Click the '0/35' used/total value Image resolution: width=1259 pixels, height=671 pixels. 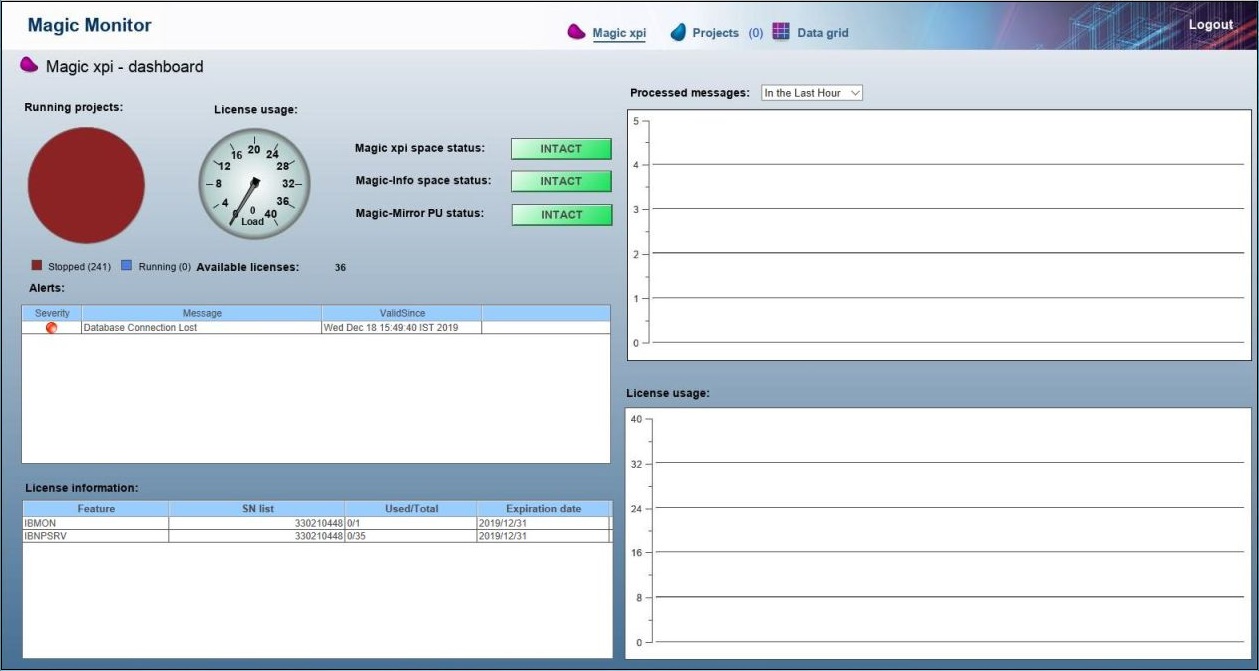[x=356, y=536]
